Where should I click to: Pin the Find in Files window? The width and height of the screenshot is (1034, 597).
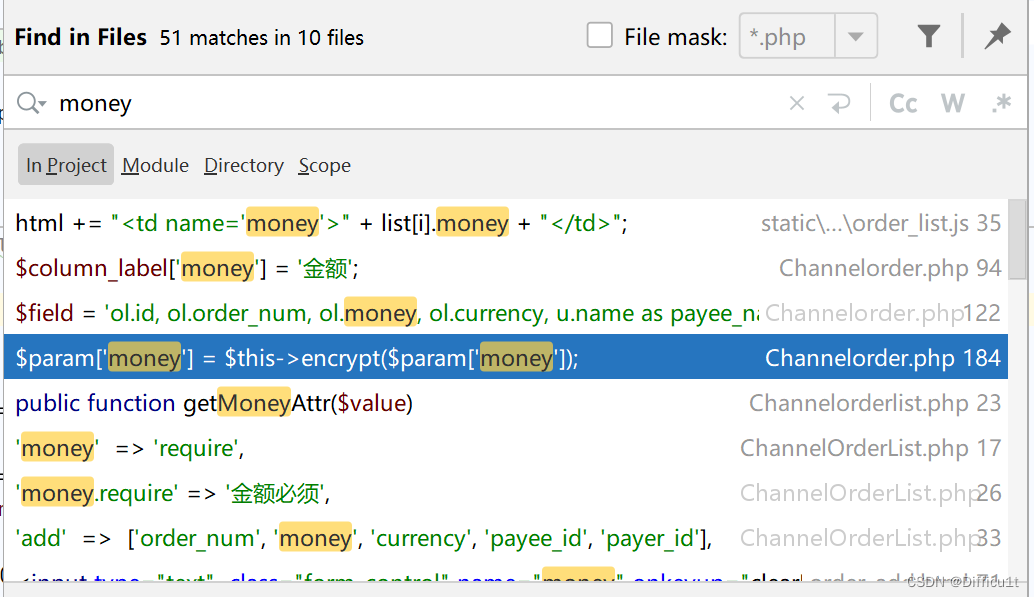[x=997, y=36]
